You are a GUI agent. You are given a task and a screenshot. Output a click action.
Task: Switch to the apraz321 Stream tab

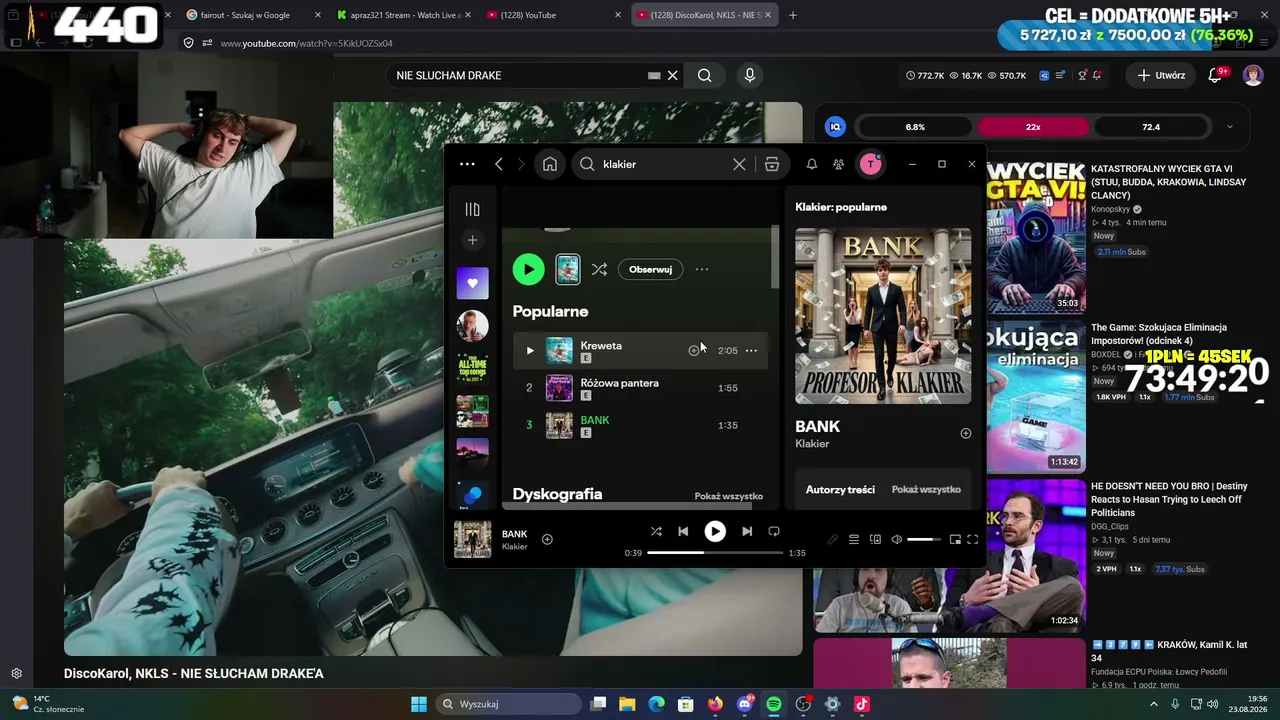coord(404,15)
